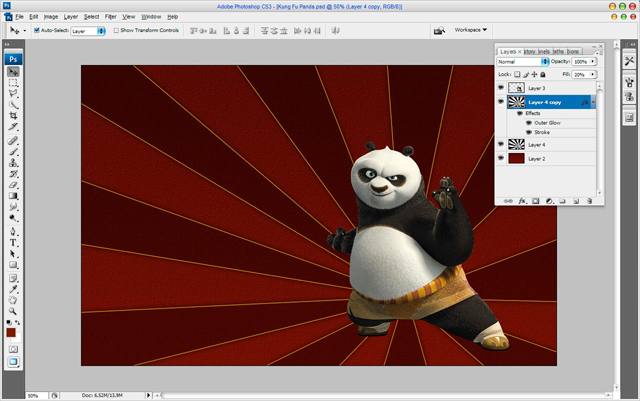Select the Magic Wand tool
This screenshot has height=401, width=640.
click(x=13, y=105)
